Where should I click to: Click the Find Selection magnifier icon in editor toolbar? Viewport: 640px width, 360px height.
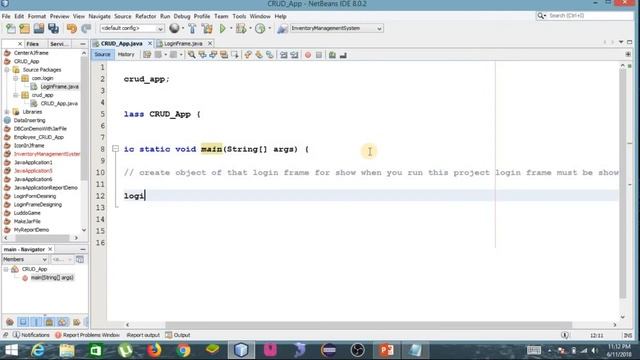tap(191, 55)
